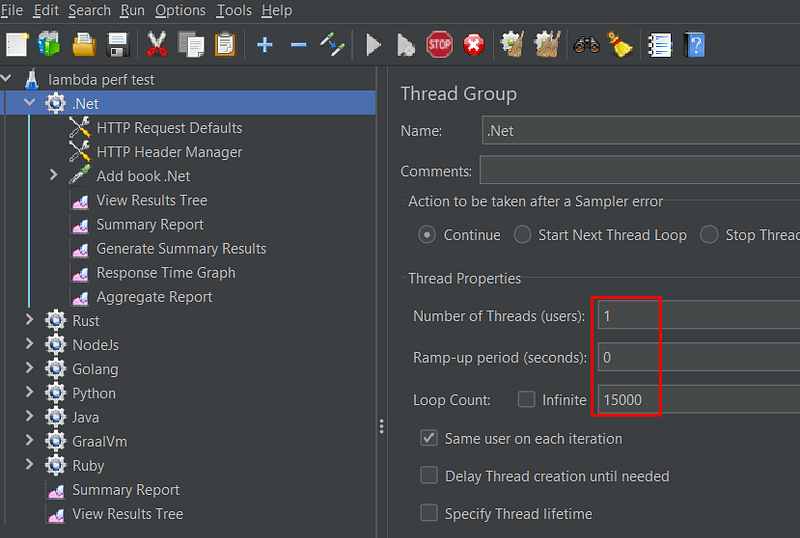
Task: Click the HTTP Request Defaults wrench icon
Action: (x=80, y=128)
